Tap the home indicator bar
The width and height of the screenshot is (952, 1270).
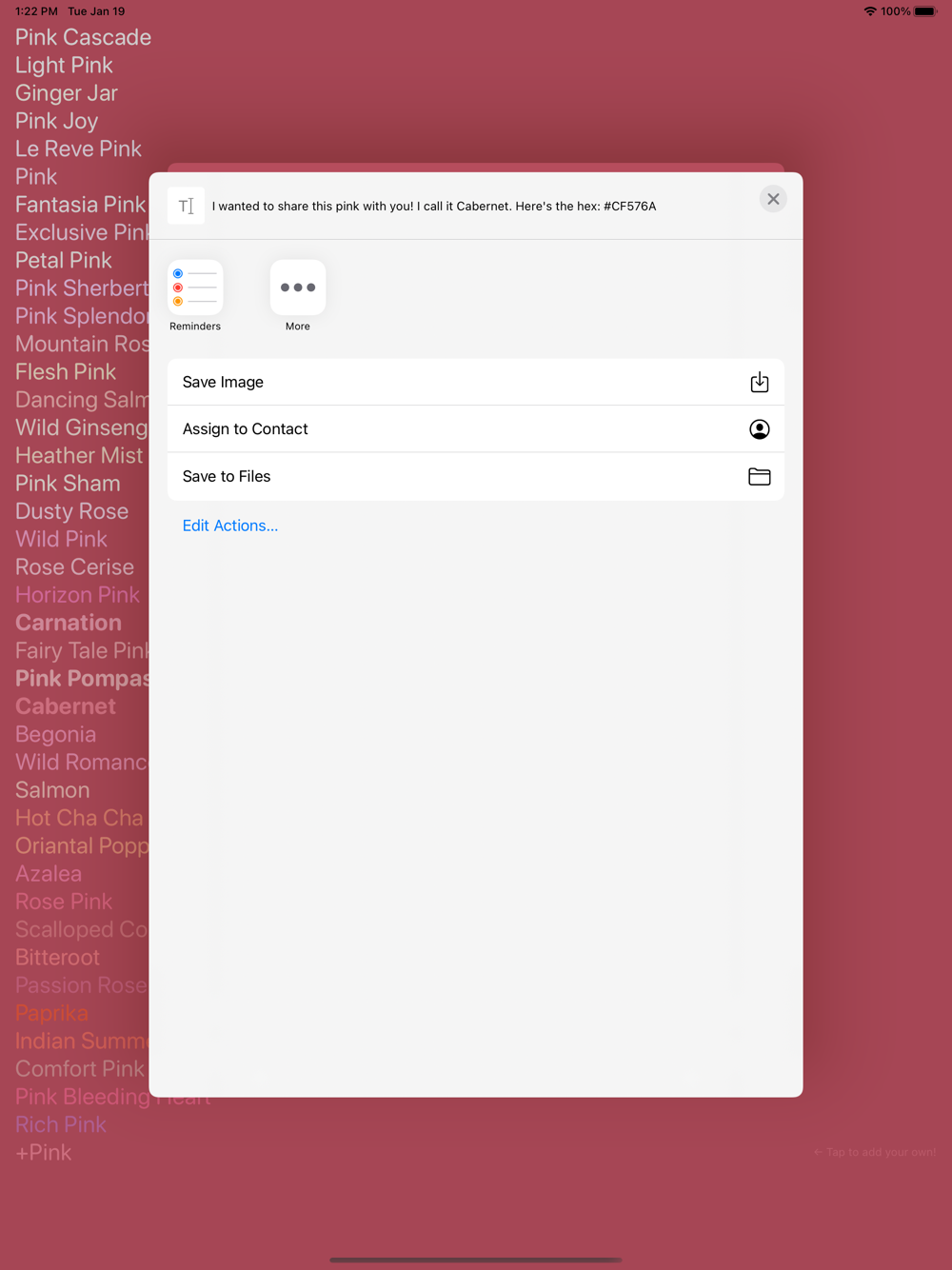click(476, 1260)
